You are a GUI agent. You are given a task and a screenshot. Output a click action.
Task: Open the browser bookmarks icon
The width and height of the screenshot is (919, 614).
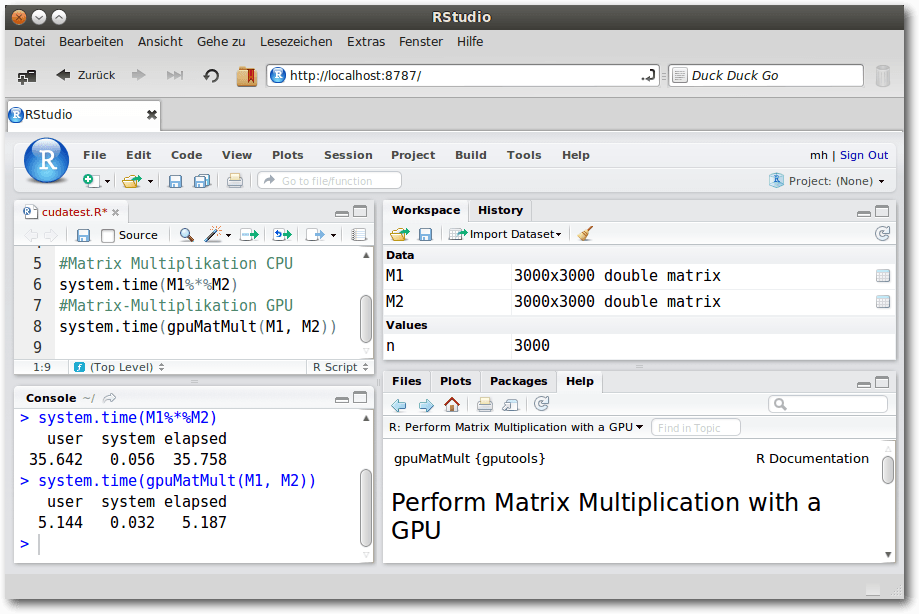247,76
